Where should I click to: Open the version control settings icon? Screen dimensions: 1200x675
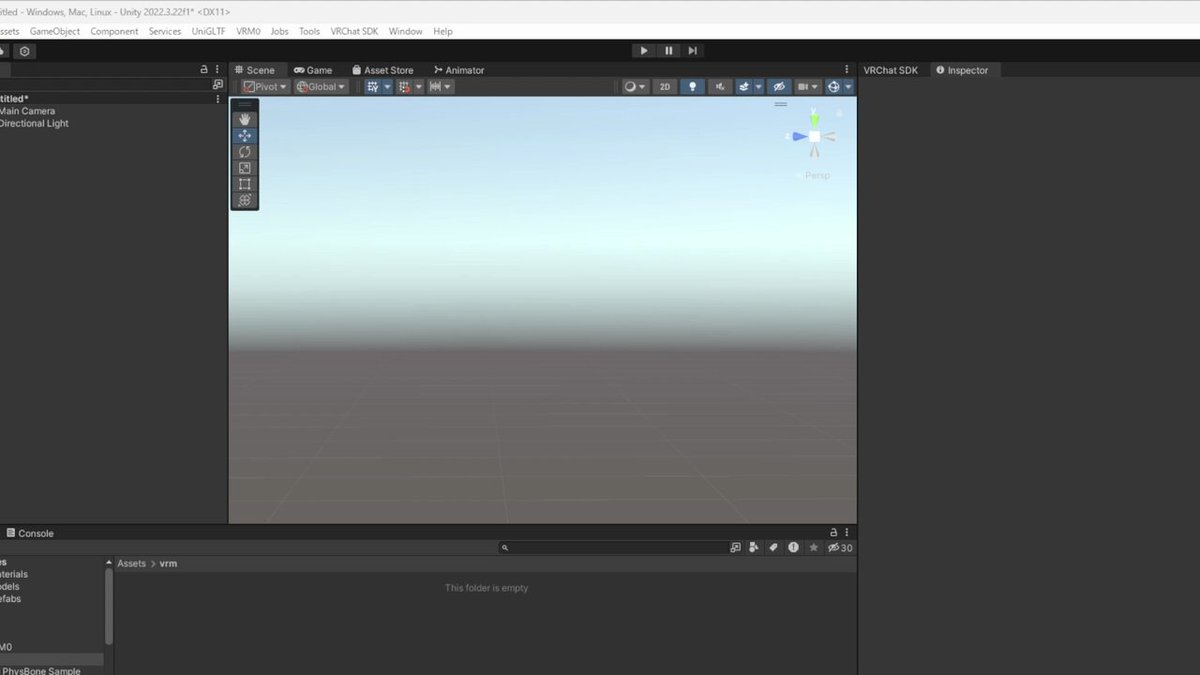coord(25,51)
